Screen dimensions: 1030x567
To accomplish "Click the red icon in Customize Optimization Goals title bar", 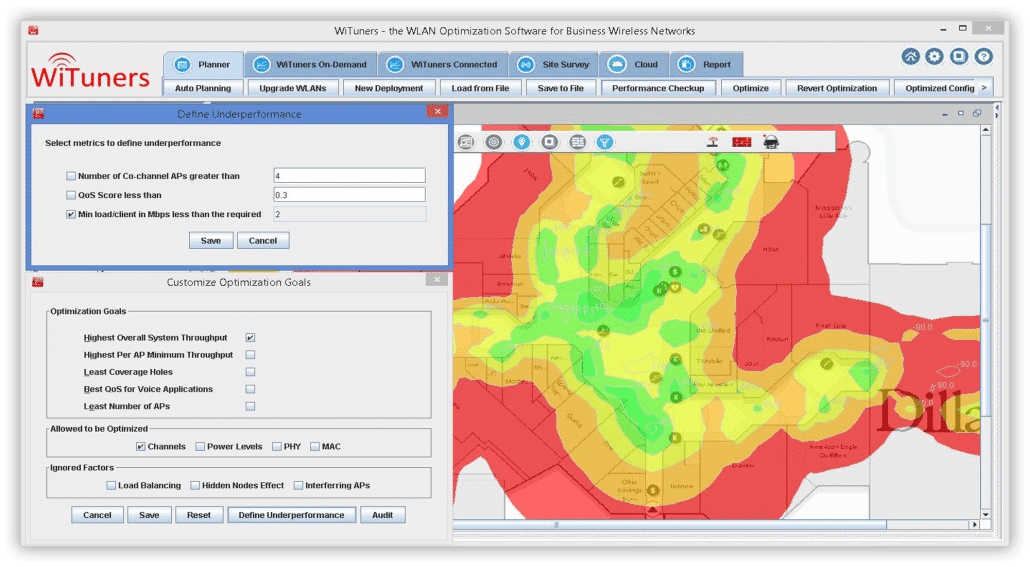I will tap(38, 283).
